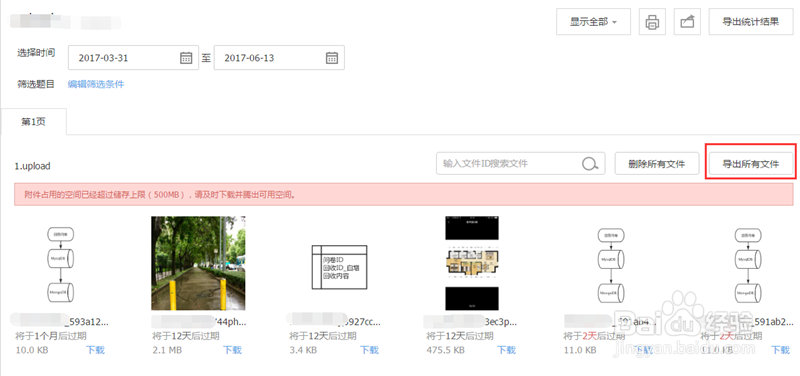
Task: Click the end date field 2017-06-13
Action: (279, 58)
